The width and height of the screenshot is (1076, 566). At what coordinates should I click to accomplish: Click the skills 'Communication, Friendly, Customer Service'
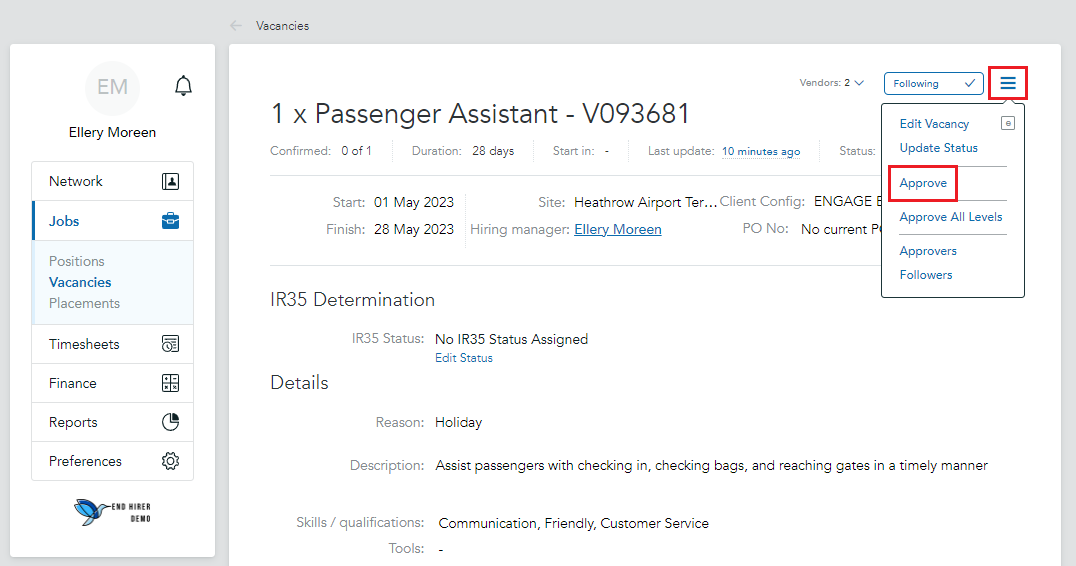pyautogui.click(x=574, y=523)
